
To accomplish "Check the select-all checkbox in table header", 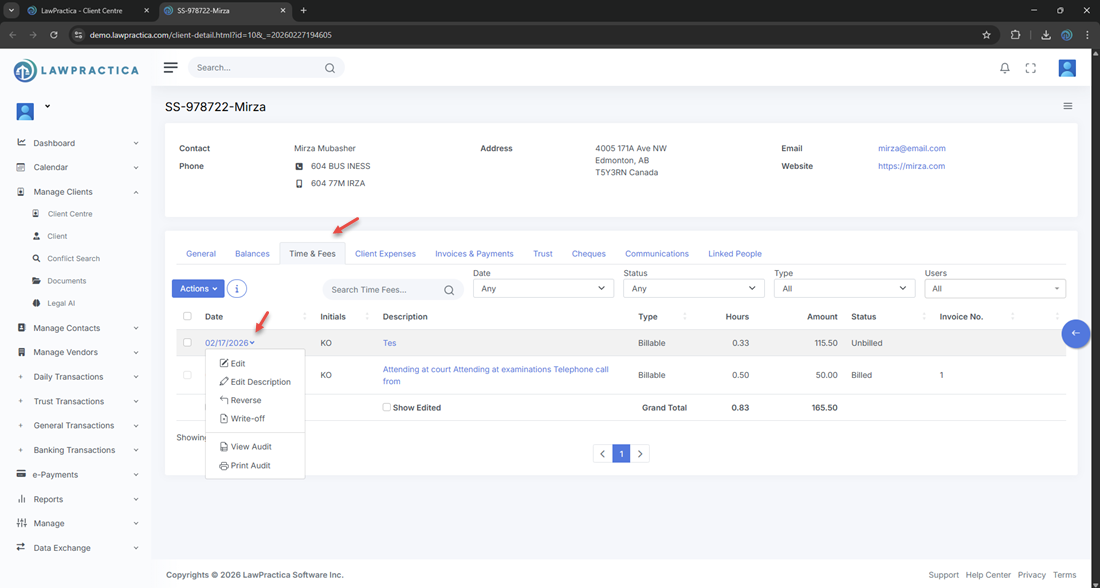I will (187, 317).
